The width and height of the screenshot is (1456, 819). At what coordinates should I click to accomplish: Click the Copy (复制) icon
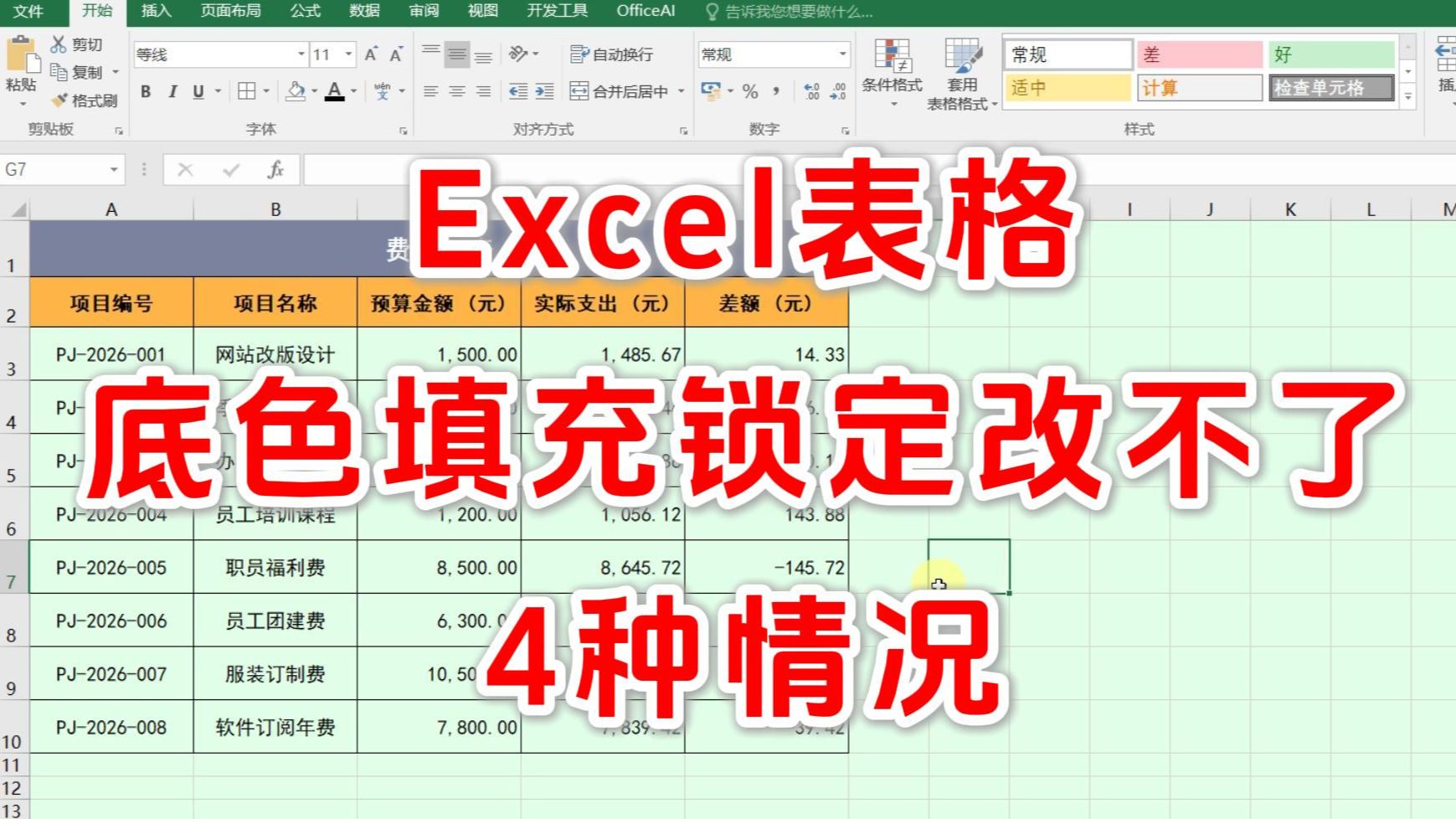point(59,72)
